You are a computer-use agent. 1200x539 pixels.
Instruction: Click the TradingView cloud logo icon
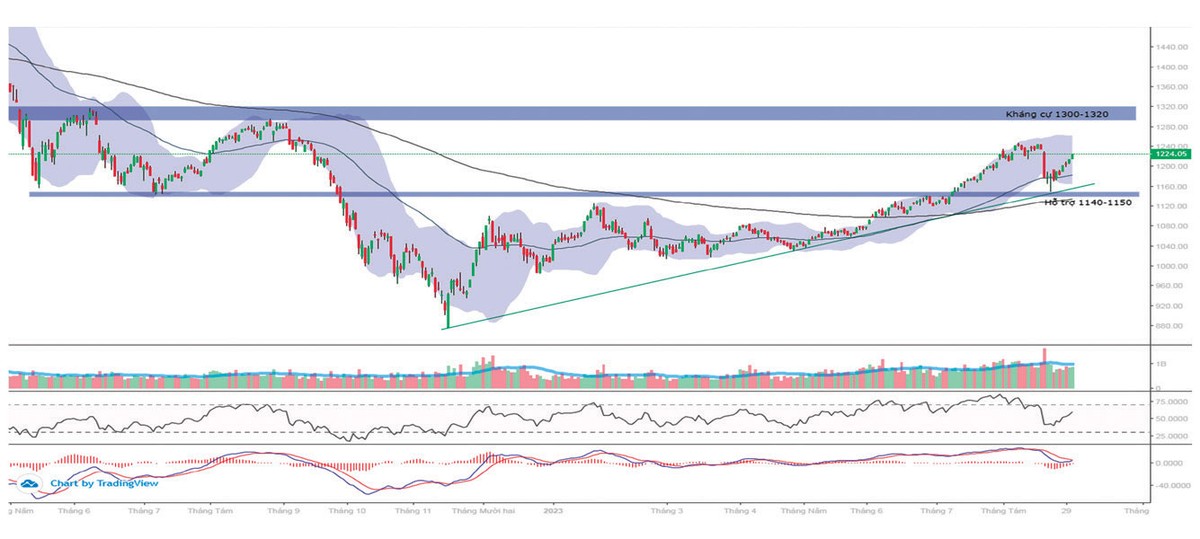[32, 483]
